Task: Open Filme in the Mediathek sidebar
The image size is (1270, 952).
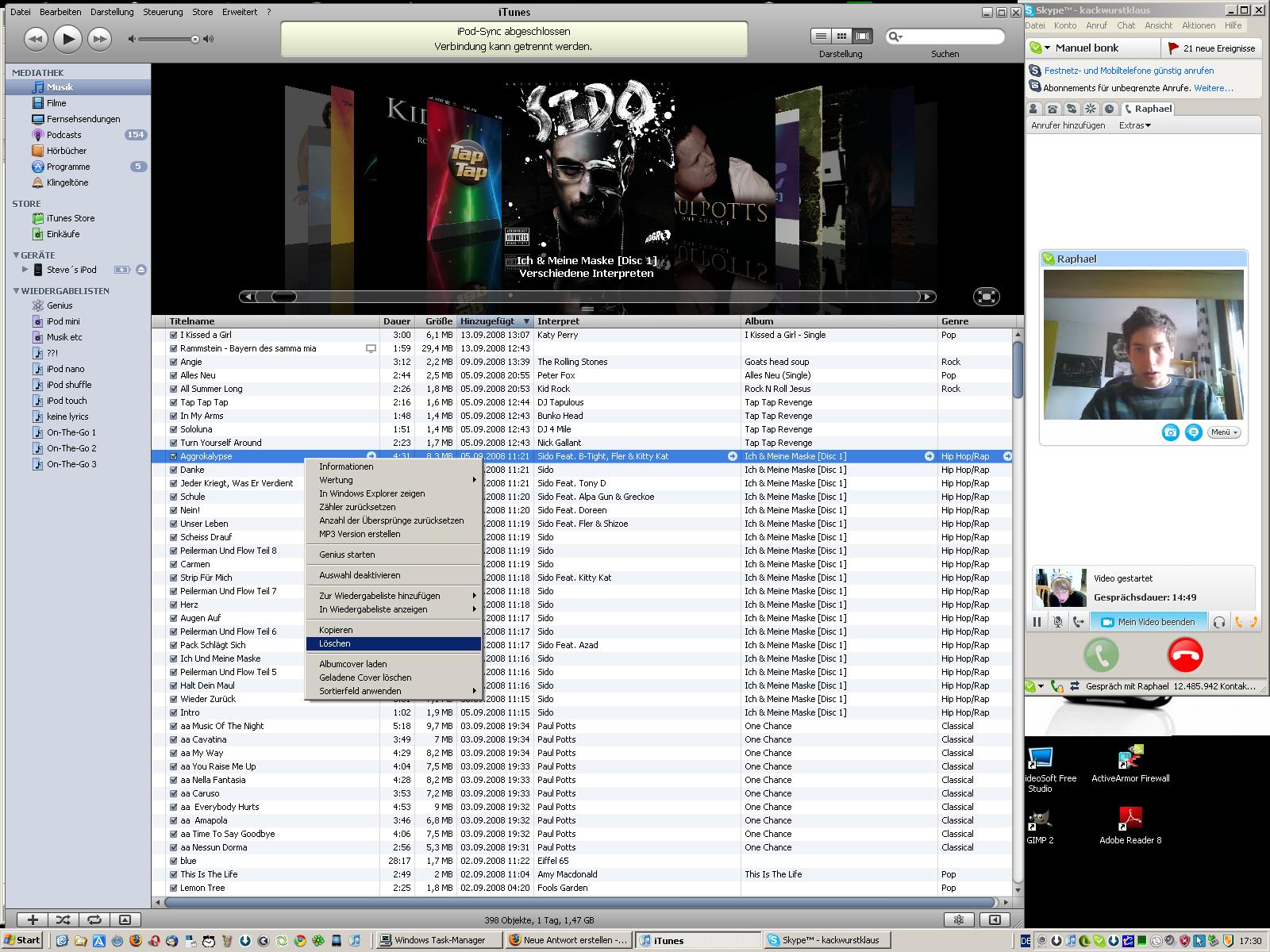Action: tap(56, 103)
